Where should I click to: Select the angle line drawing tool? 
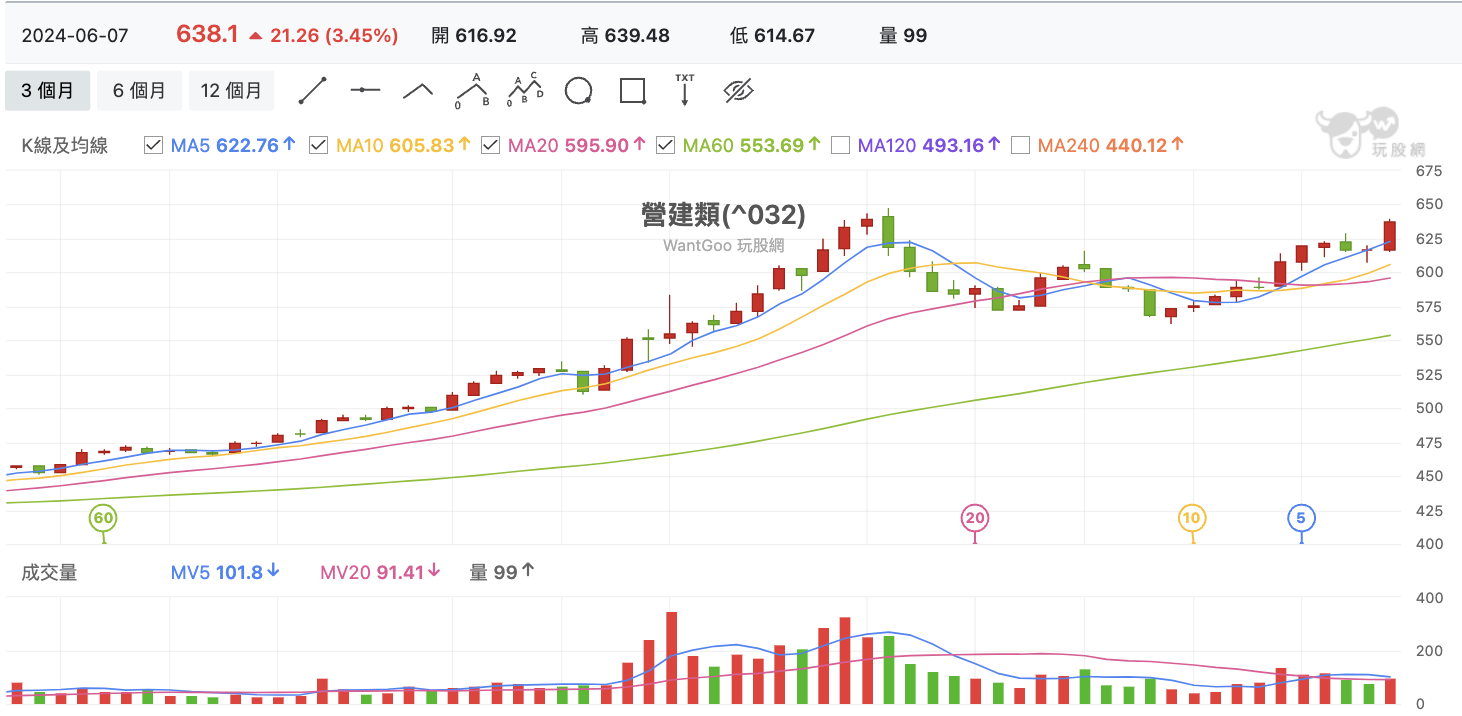pyautogui.click(x=418, y=91)
